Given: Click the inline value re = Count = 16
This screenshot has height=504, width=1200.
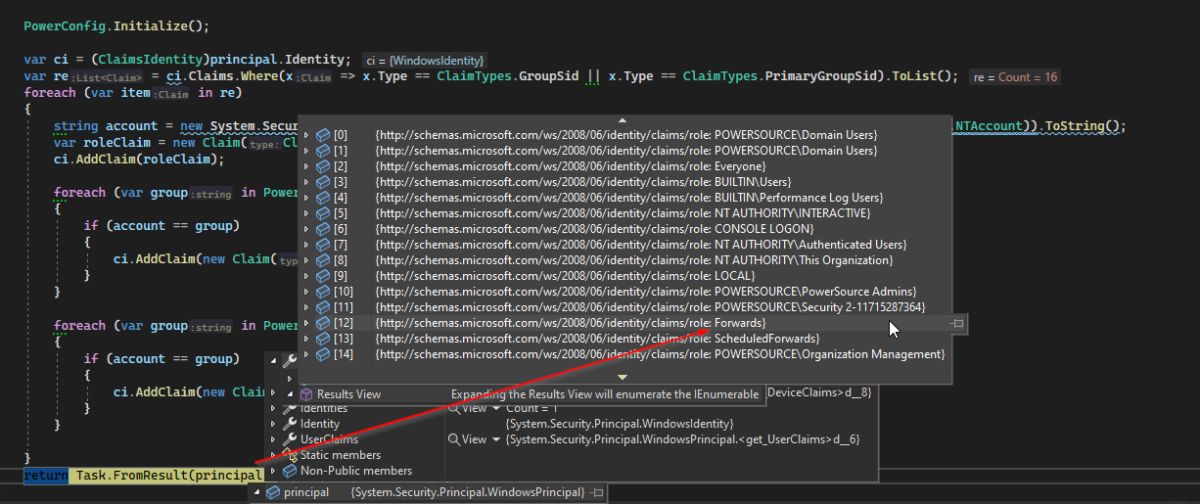Looking at the screenshot, I should pos(1017,77).
